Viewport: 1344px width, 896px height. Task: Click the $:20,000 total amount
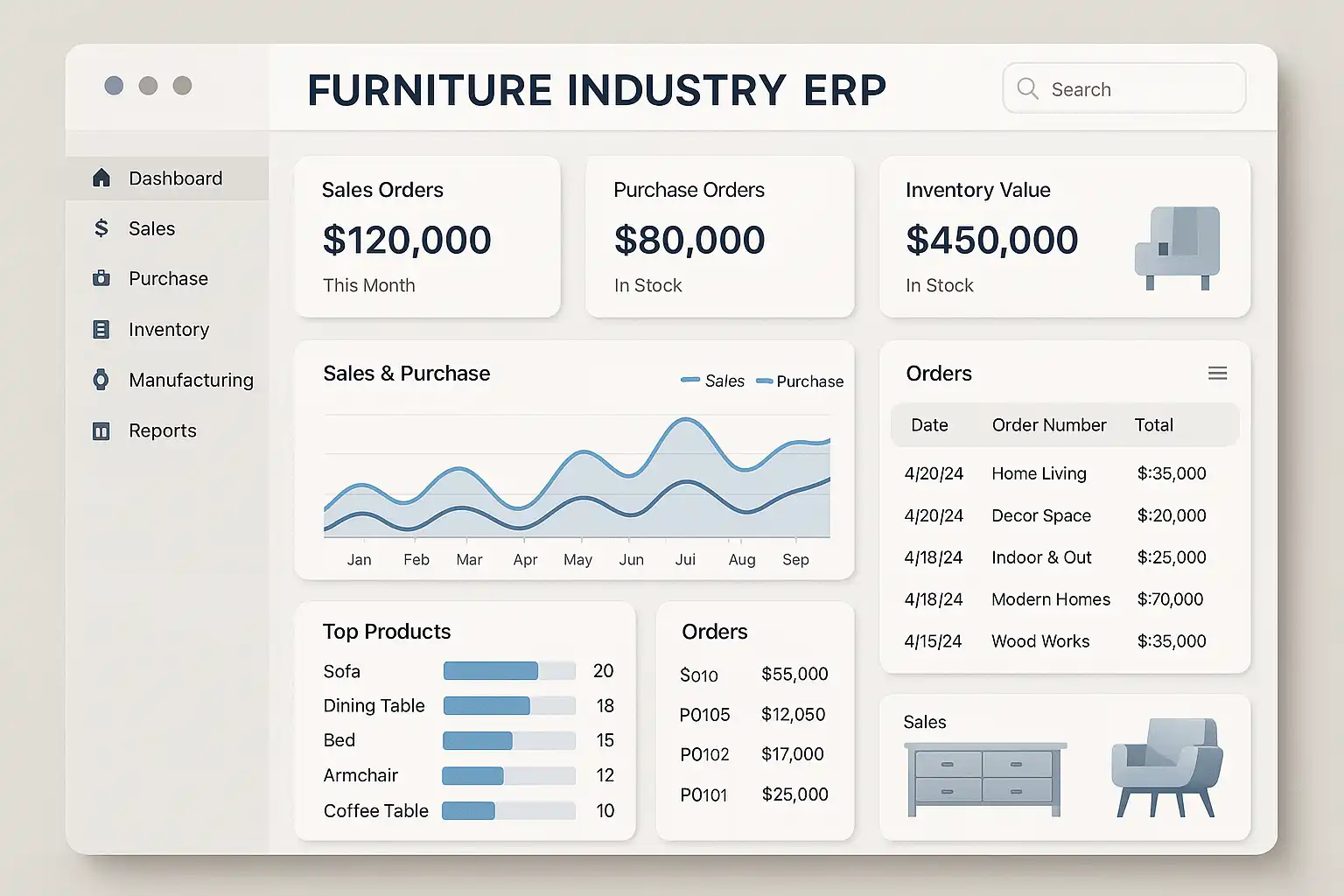click(x=1172, y=515)
